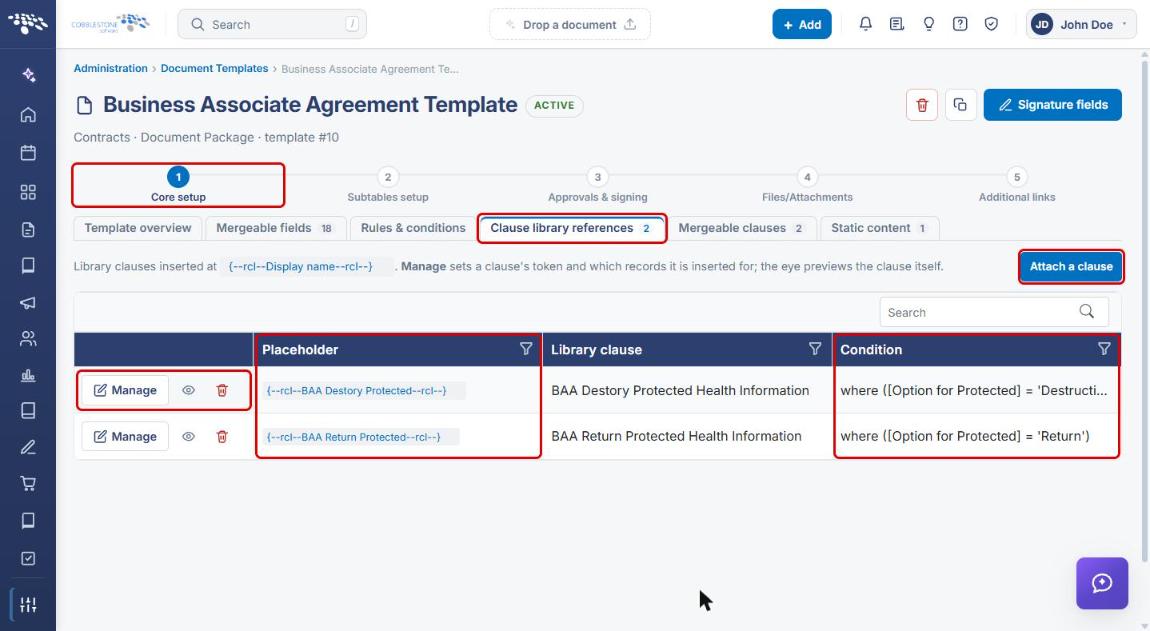
Task: Delete the BAA Return Protected clause row
Action: coord(222,437)
